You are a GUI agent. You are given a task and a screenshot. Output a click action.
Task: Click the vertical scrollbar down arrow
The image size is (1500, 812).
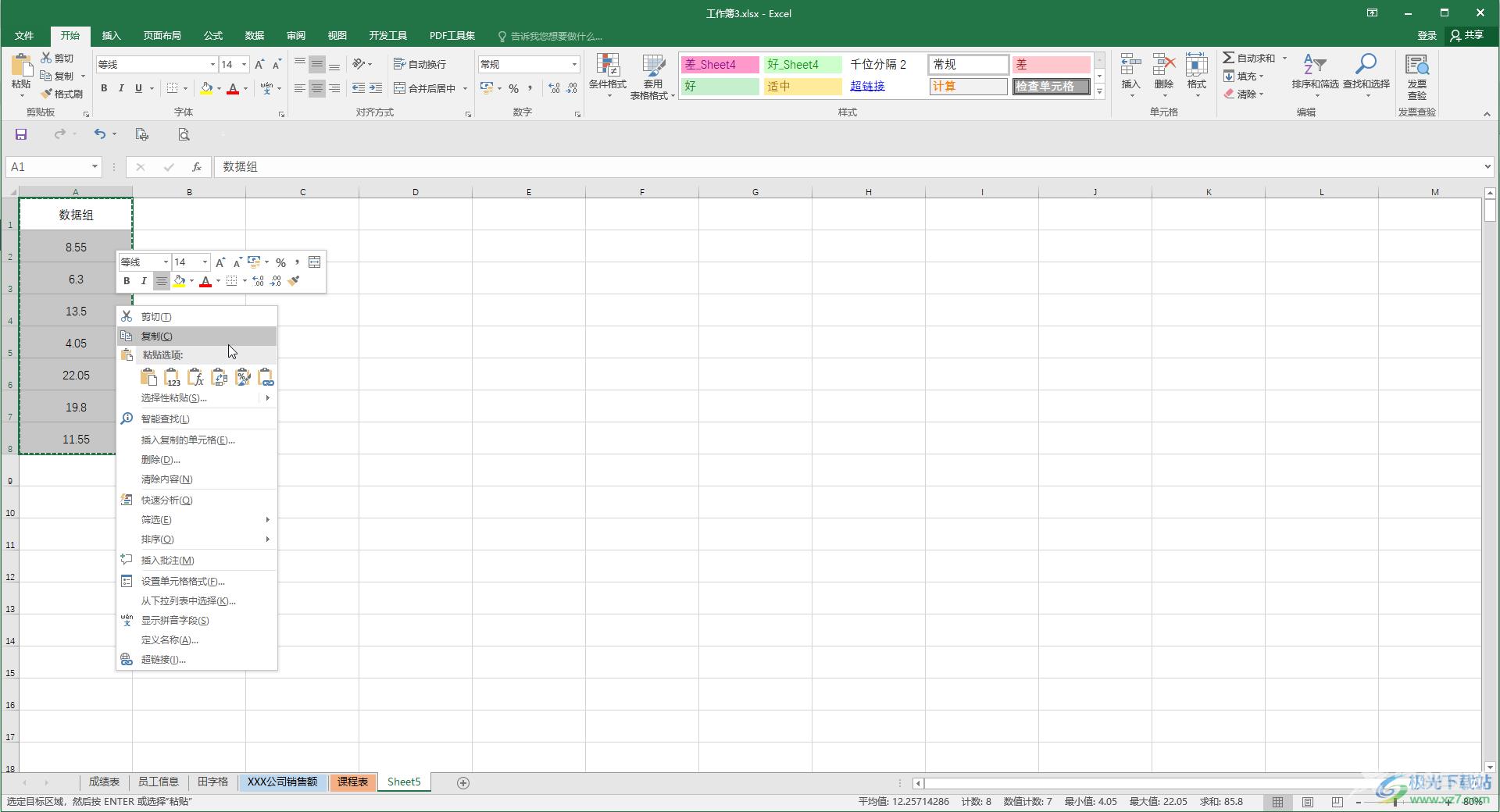coord(1490,767)
